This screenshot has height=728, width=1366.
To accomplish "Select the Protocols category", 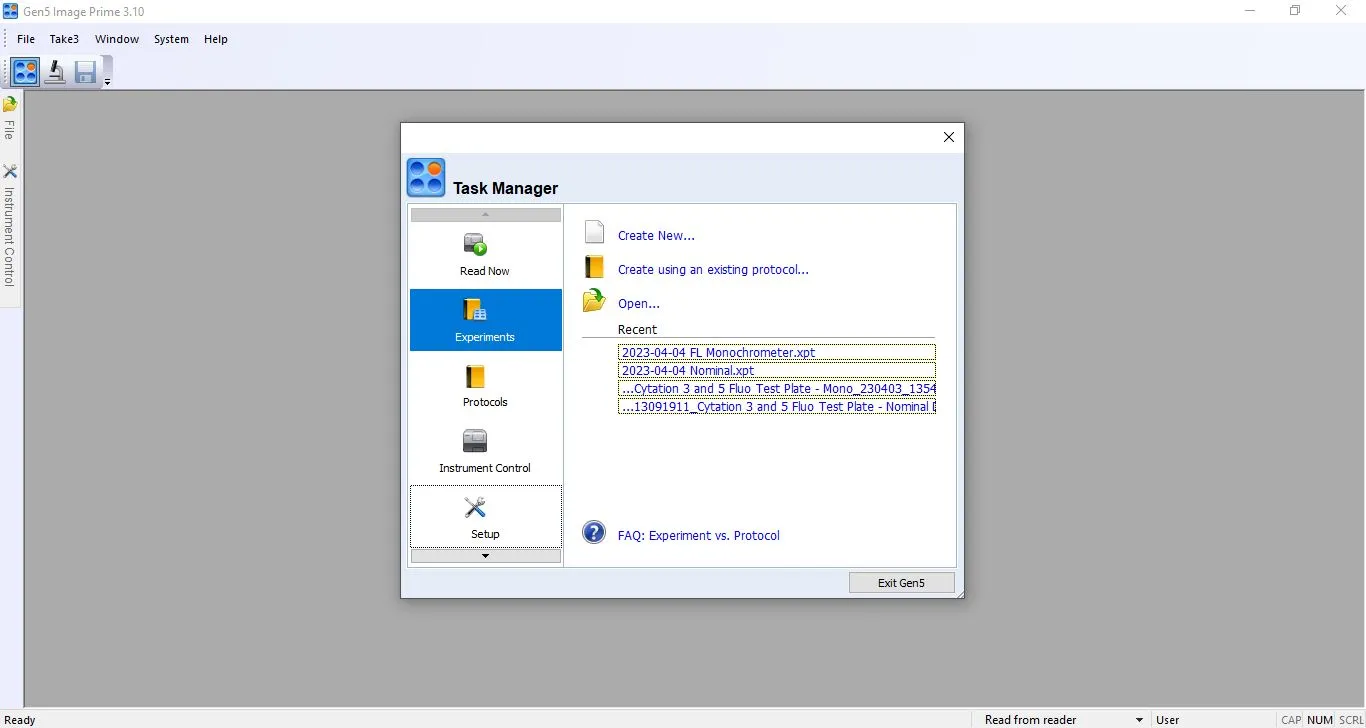I will (x=485, y=386).
